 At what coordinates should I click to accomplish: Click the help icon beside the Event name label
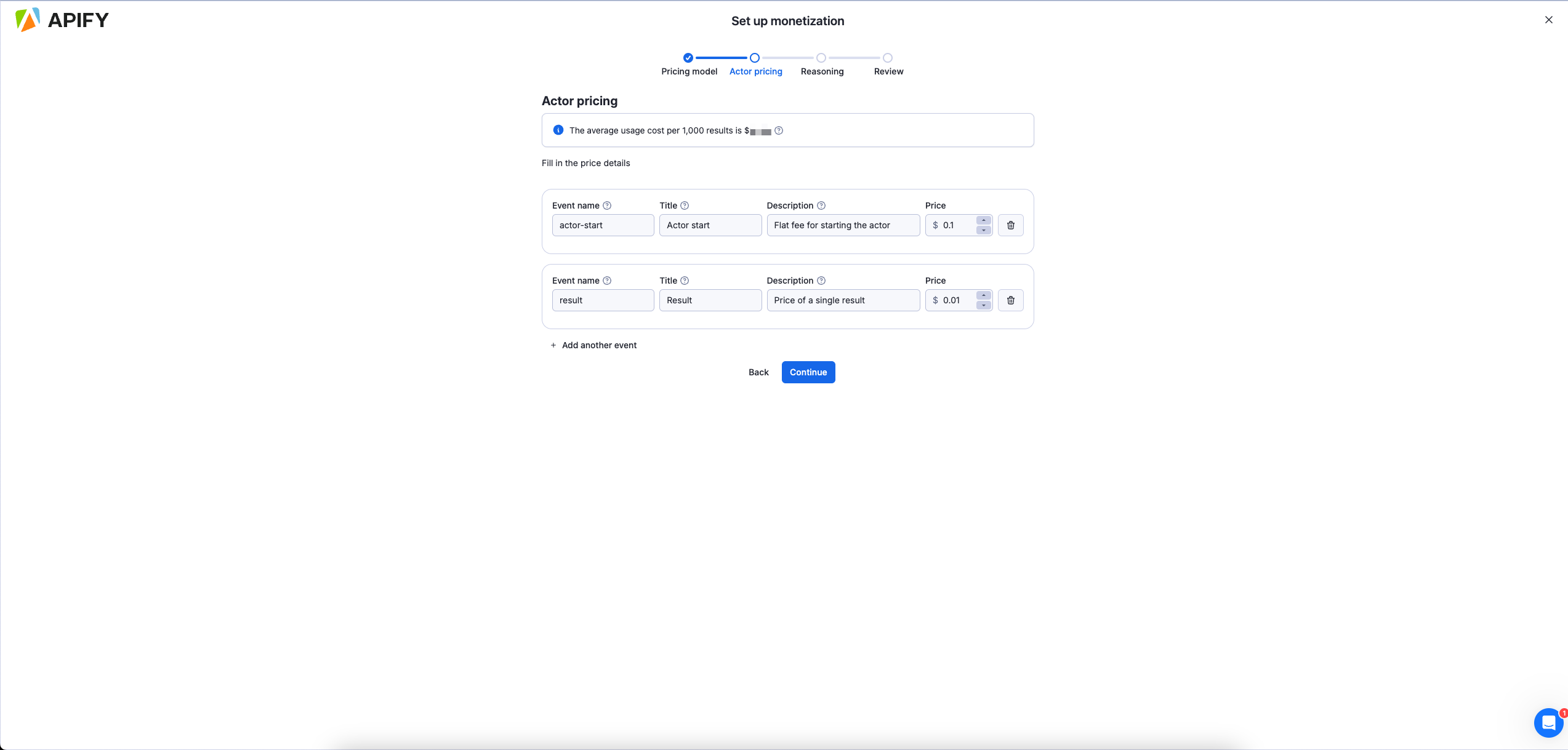(x=607, y=205)
